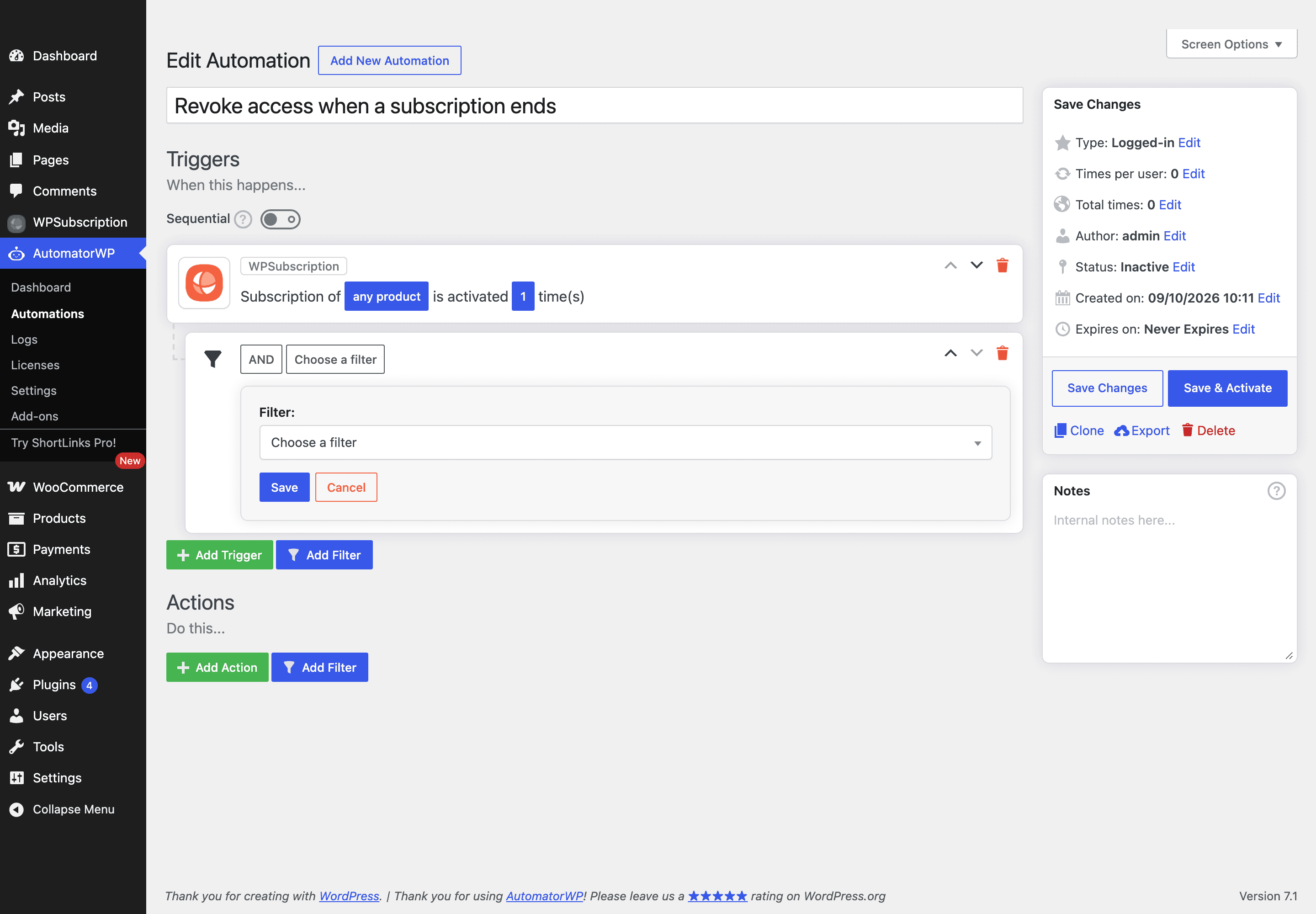Click the 'Choose a filter' tag beside AND
The height and width of the screenshot is (914, 1316).
pyautogui.click(x=335, y=359)
